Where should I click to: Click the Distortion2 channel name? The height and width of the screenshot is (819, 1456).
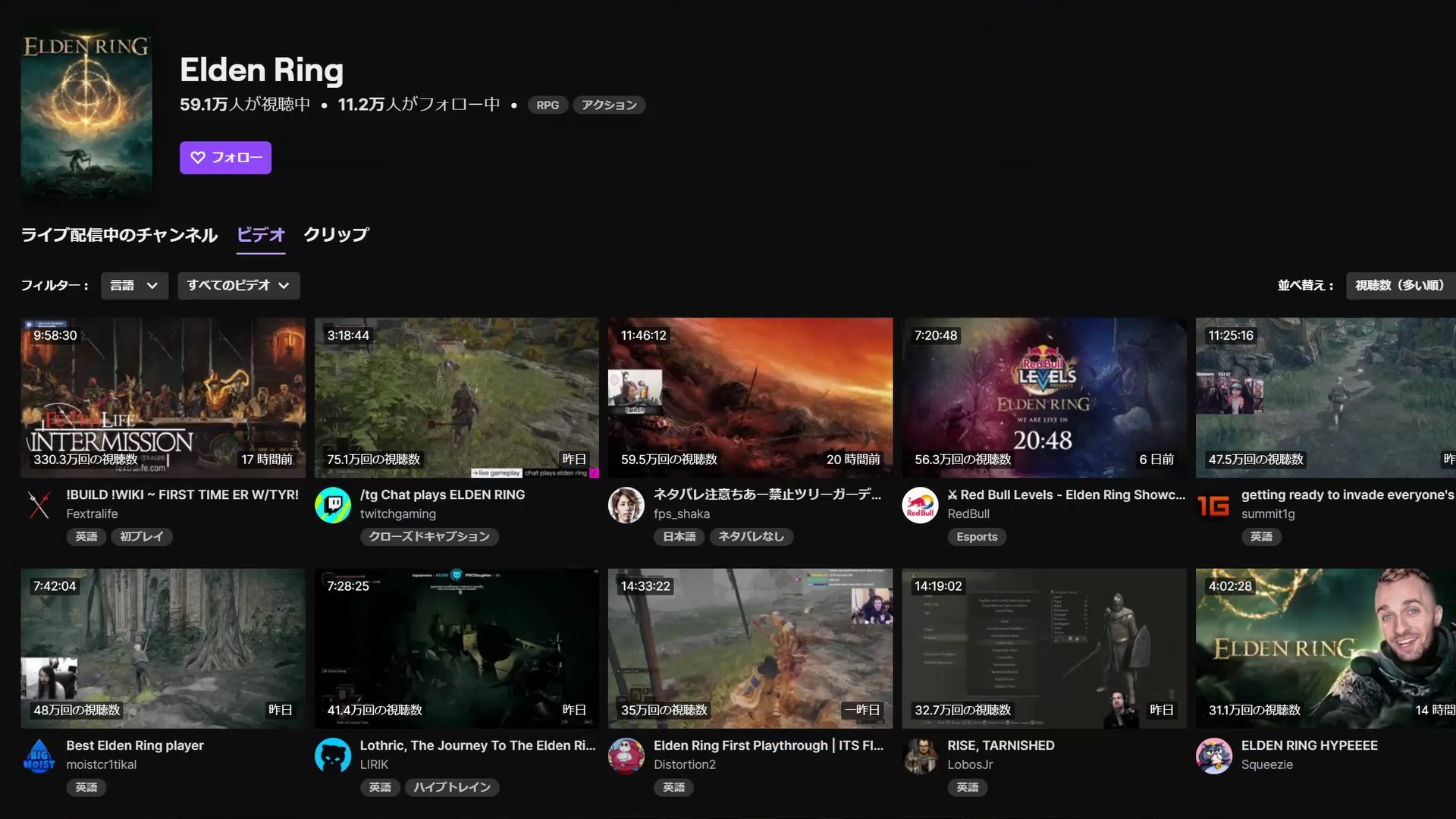coord(685,764)
